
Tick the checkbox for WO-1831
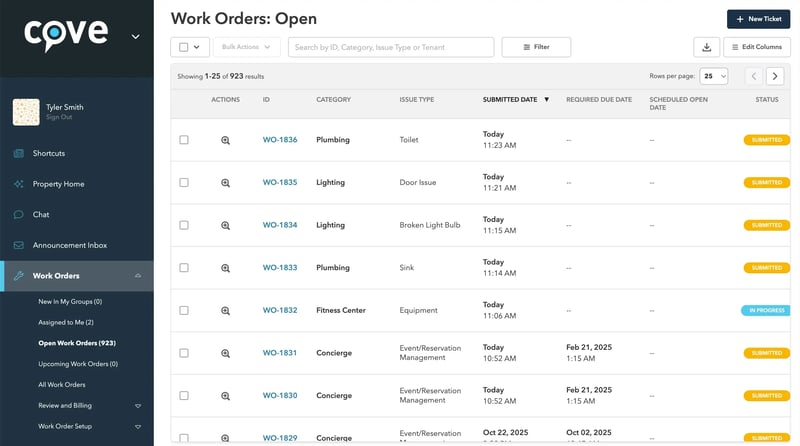184,353
